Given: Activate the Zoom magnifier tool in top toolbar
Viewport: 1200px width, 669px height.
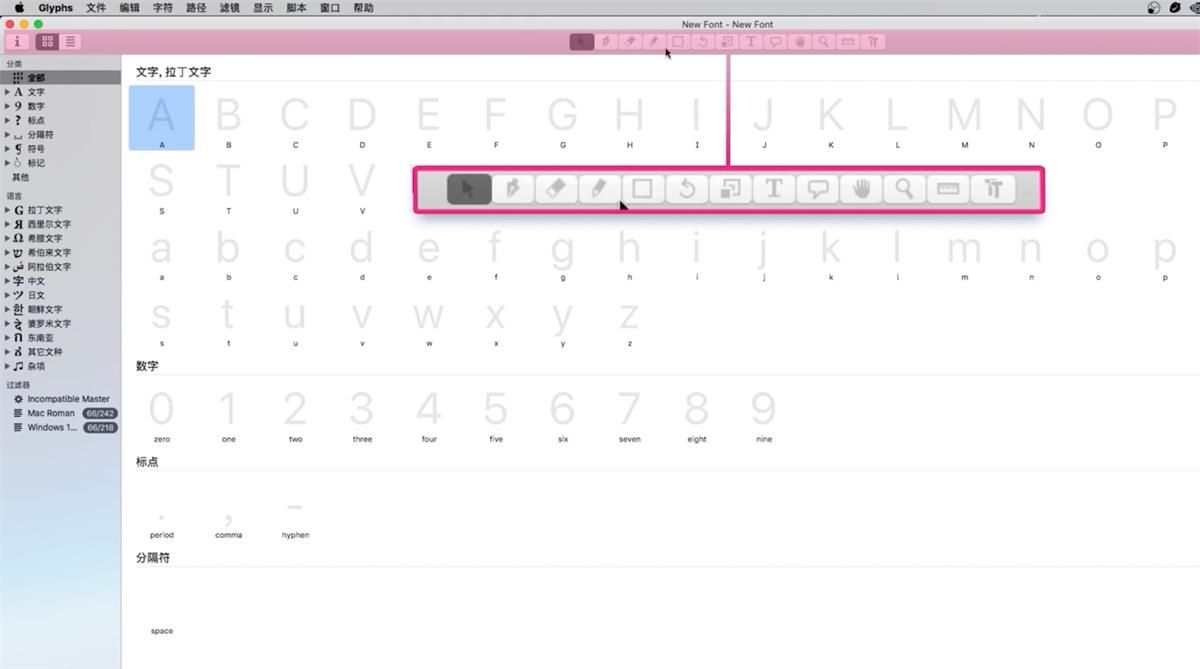Looking at the screenshot, I should click(x=823, y=42).
